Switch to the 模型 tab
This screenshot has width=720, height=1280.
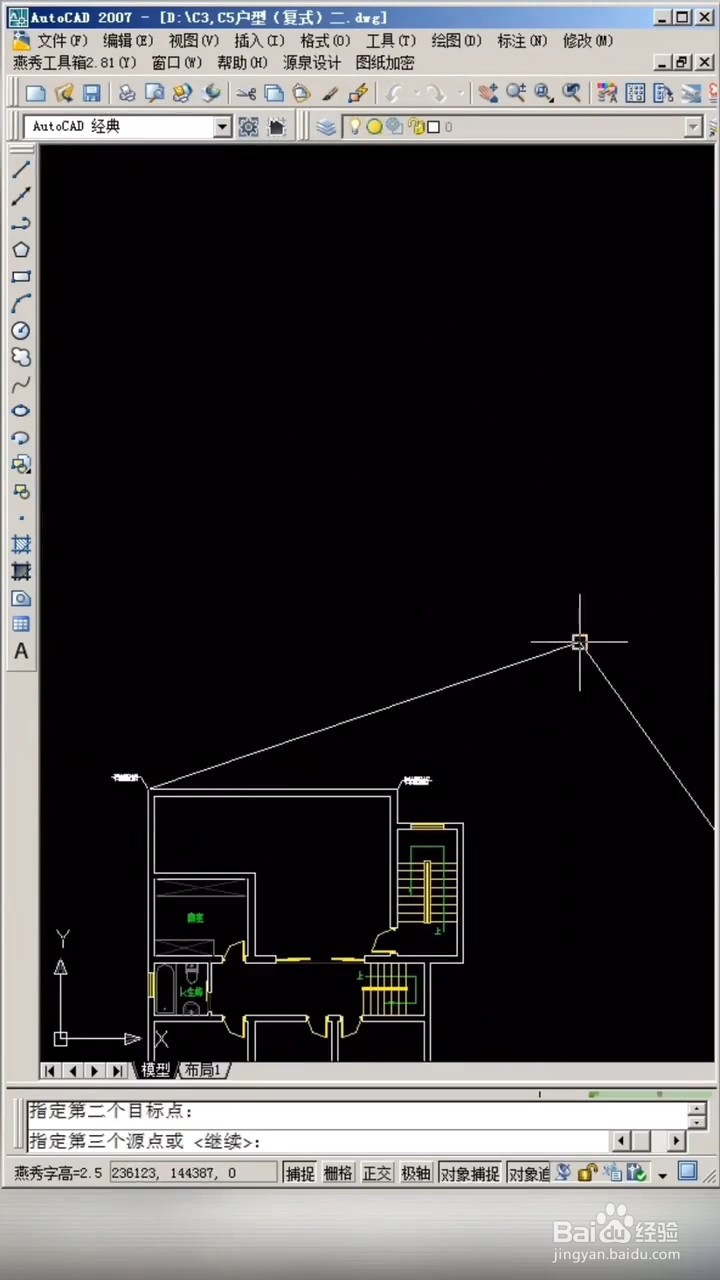(155, 1070)
